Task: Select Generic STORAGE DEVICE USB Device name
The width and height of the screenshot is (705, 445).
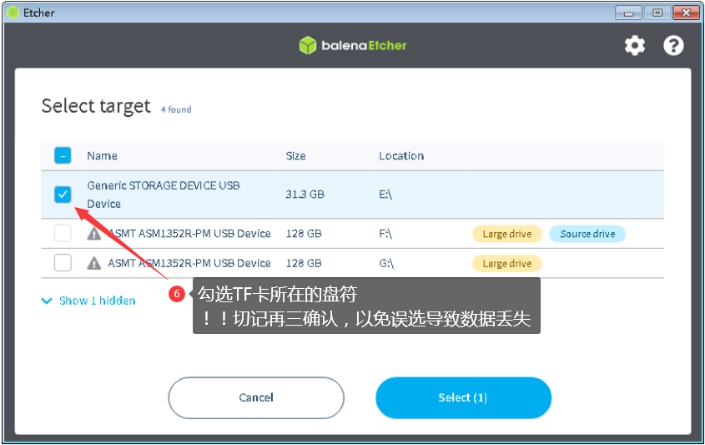Action: (x=164, y=195)
